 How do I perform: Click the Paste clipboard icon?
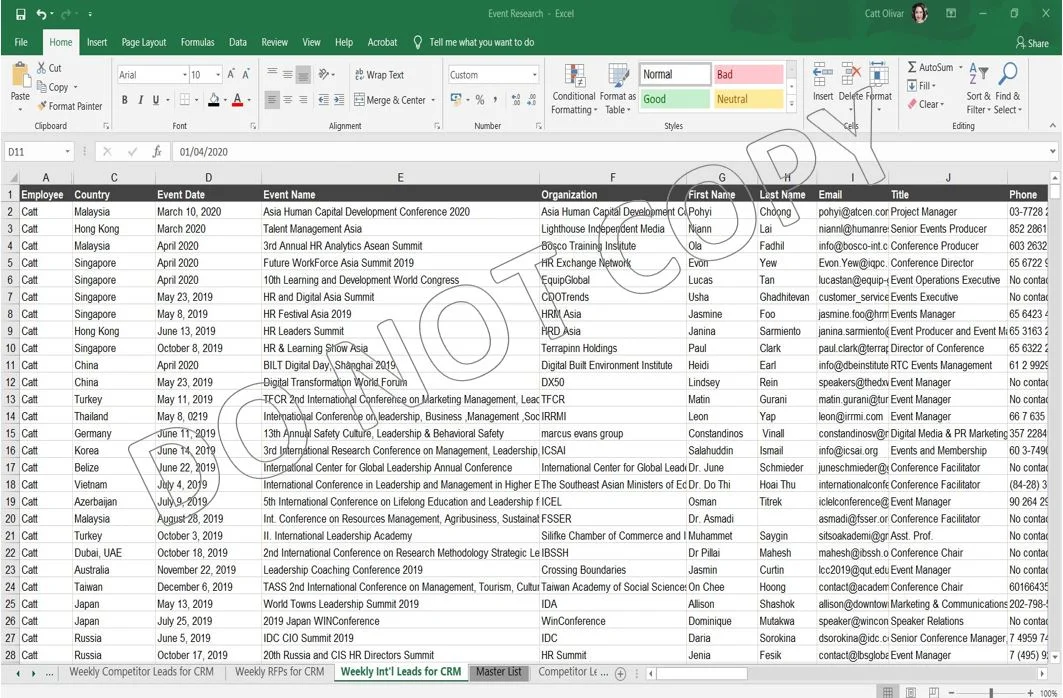pos(20,75)
